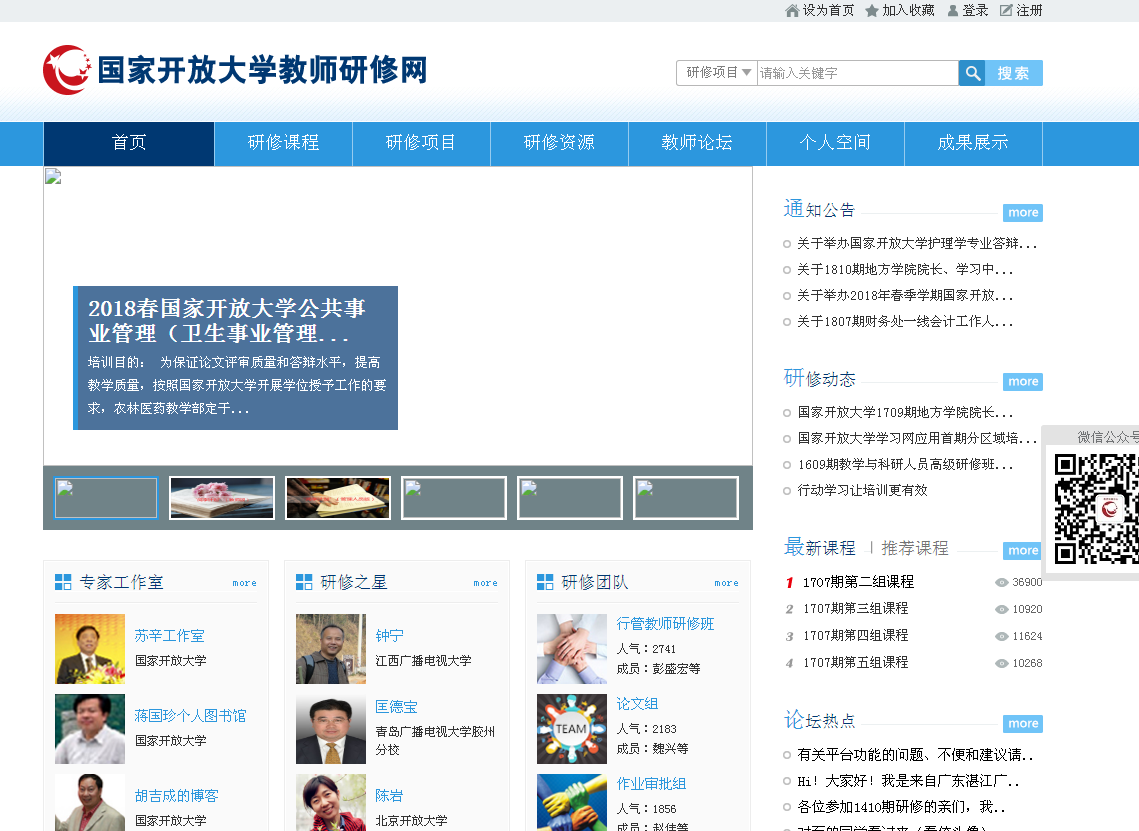Viewport: 1139px width, 831px height.
Task: Open the 苏辛工作室 link
Action: click(x=169, y=636)
